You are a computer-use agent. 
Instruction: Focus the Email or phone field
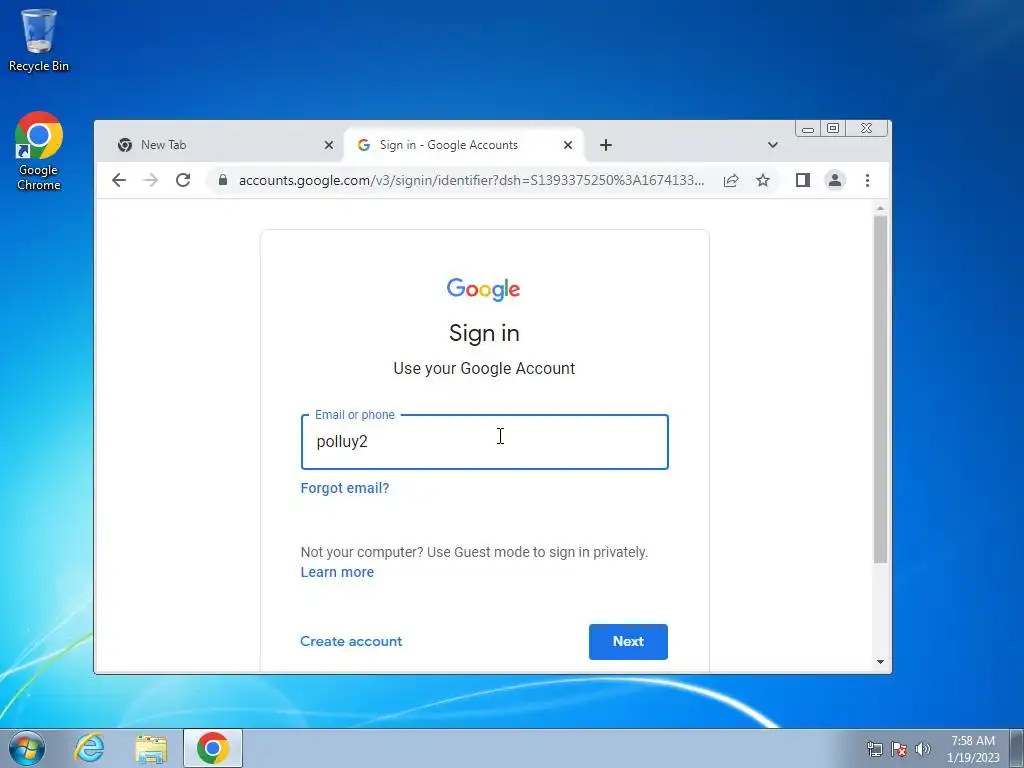485,442
